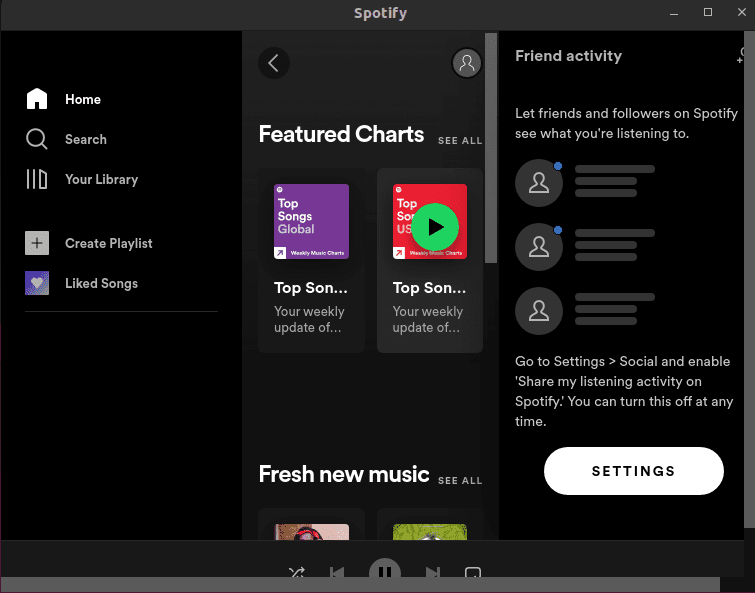The width and height of the screenshot is (755, 593).
Task: Go to Home in the sidebar
Action: click(x=64, y=99)
